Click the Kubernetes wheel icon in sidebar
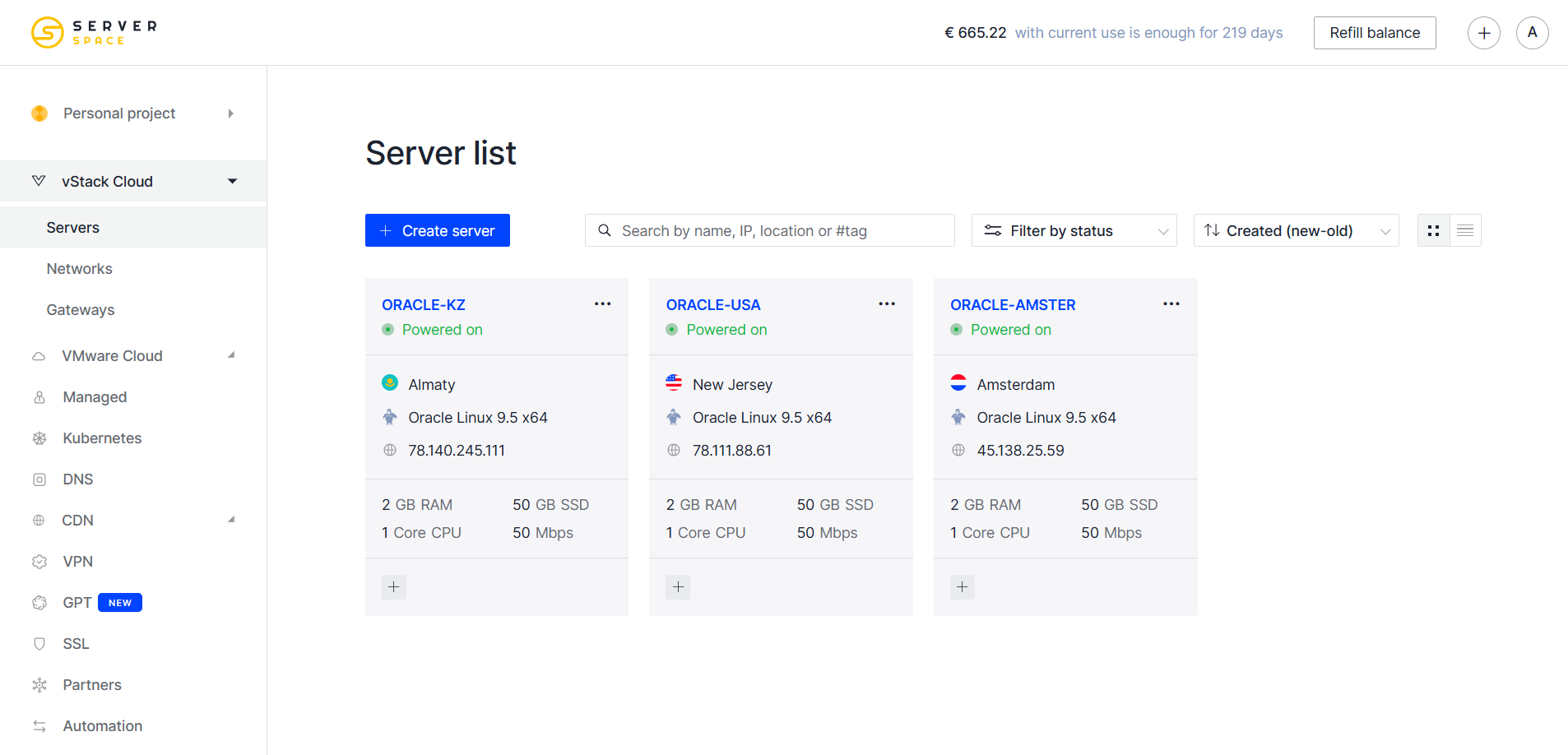1568x755 pixels. tap(39, 438)
